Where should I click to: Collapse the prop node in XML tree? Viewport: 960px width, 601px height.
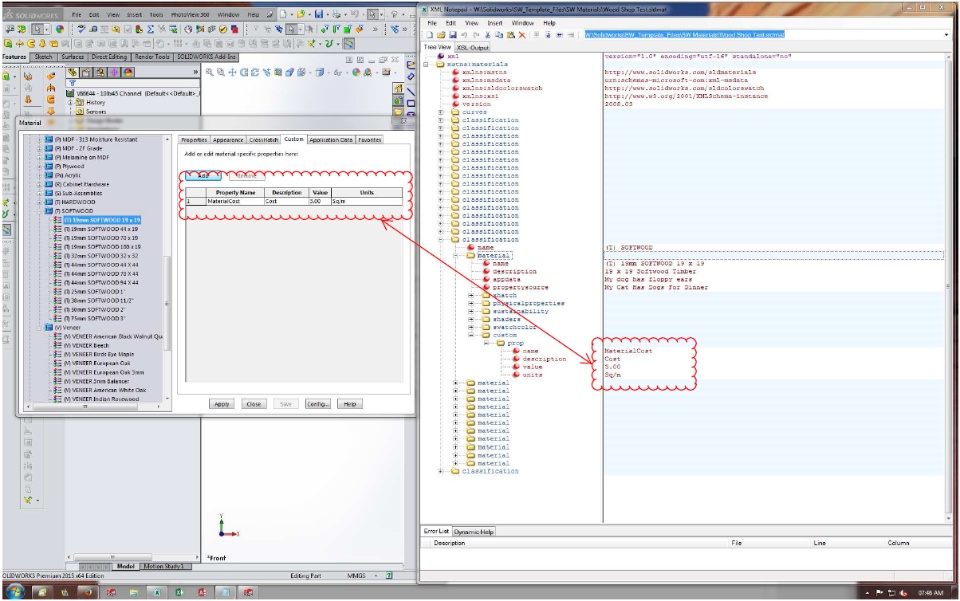coord(487,343)
